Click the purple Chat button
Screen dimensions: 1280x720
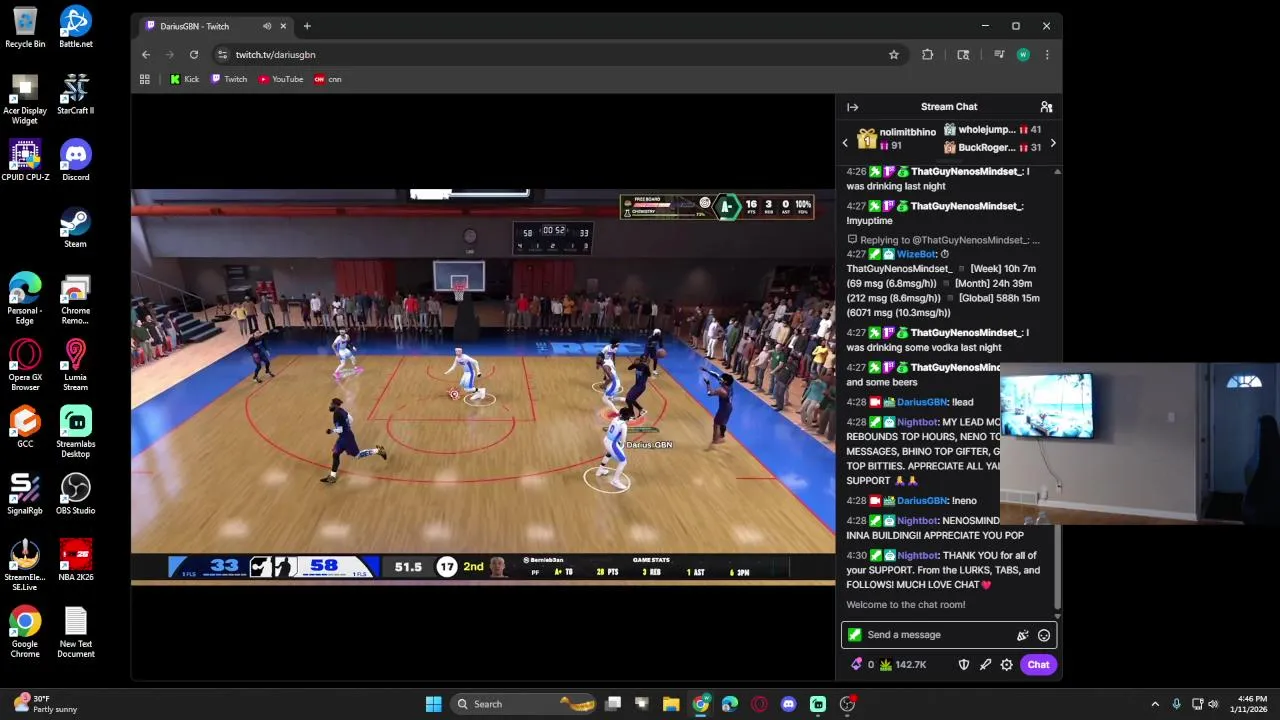click(x=1038, y=665)
